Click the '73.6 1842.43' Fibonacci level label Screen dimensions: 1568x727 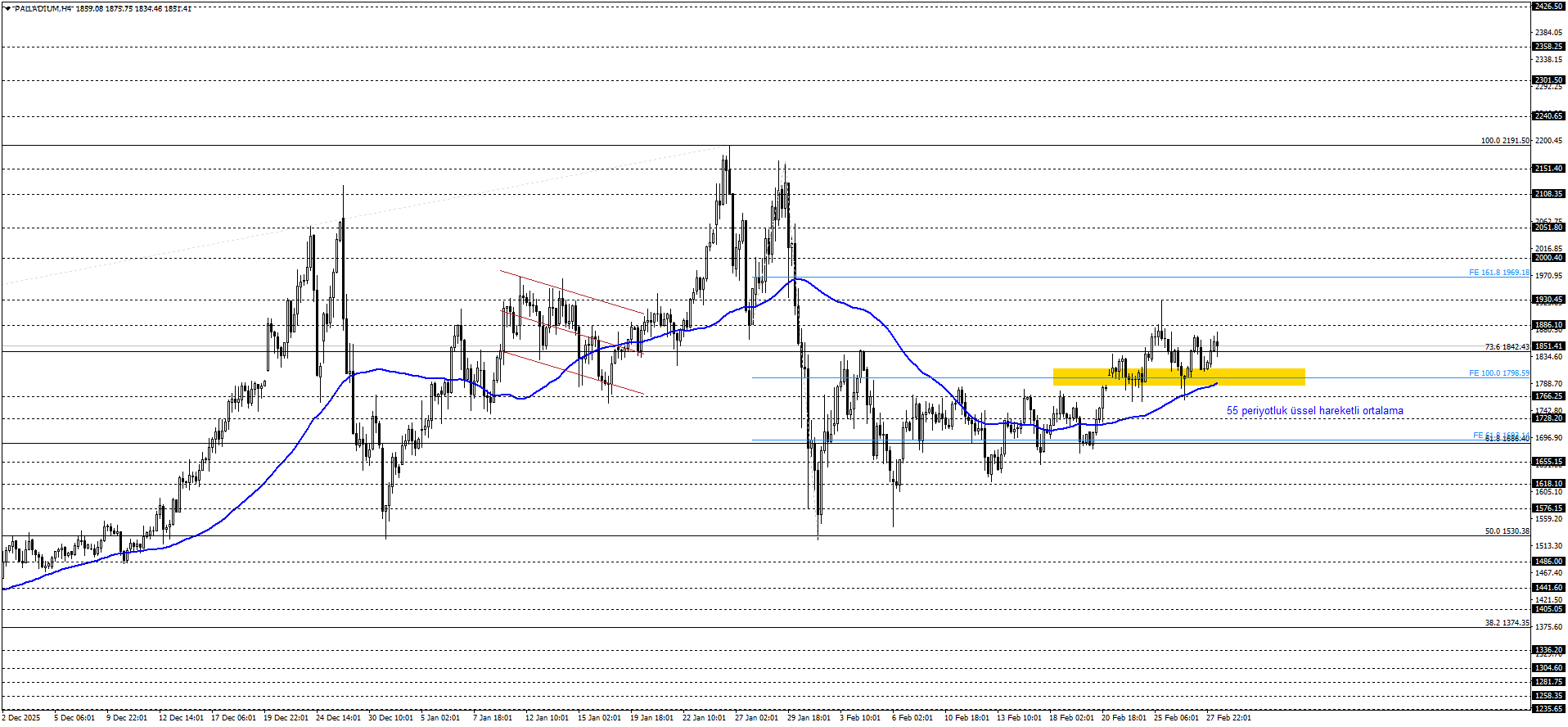tap(1507, 347)
